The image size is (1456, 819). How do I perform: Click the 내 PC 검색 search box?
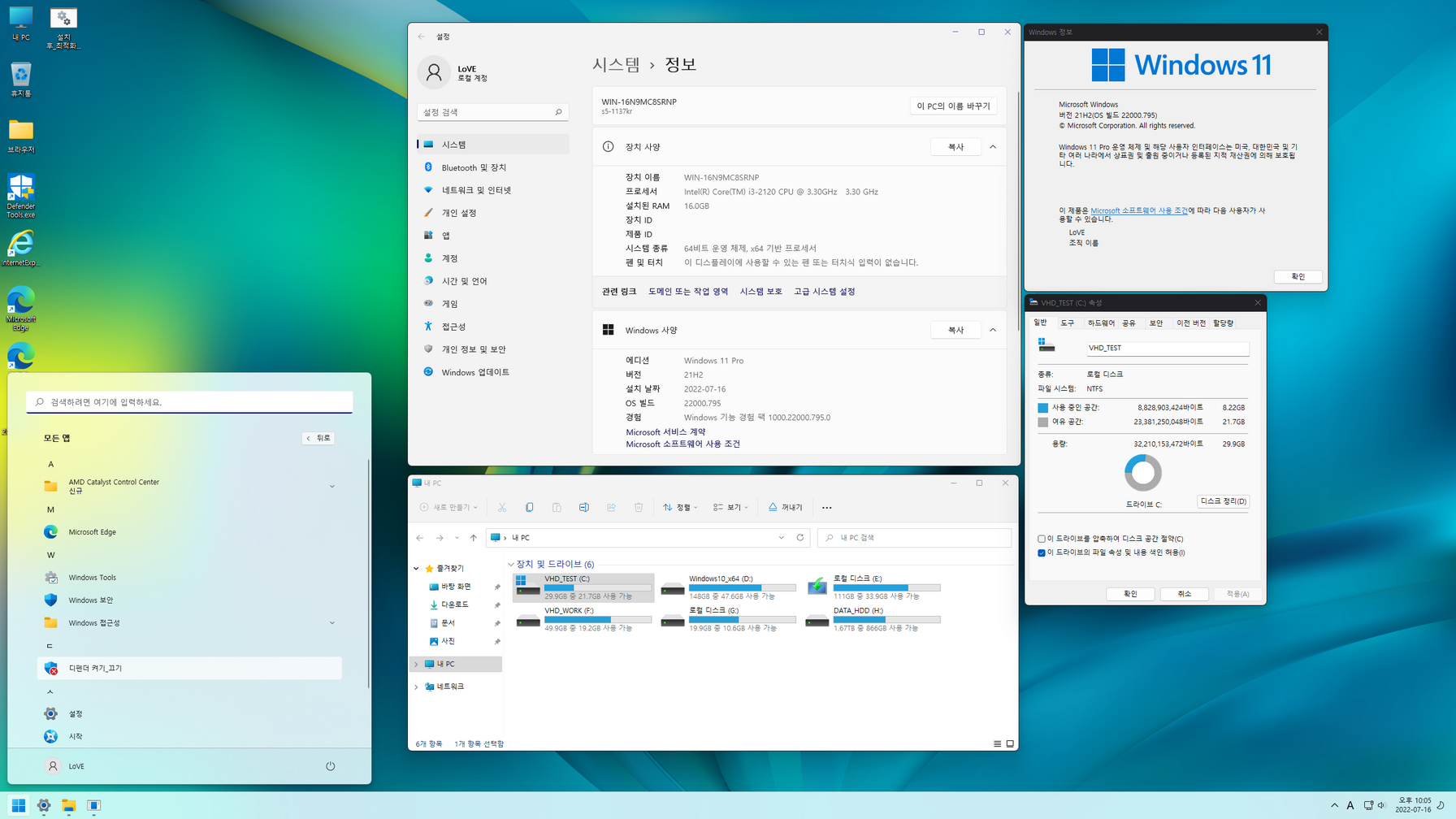click(914, 538)
